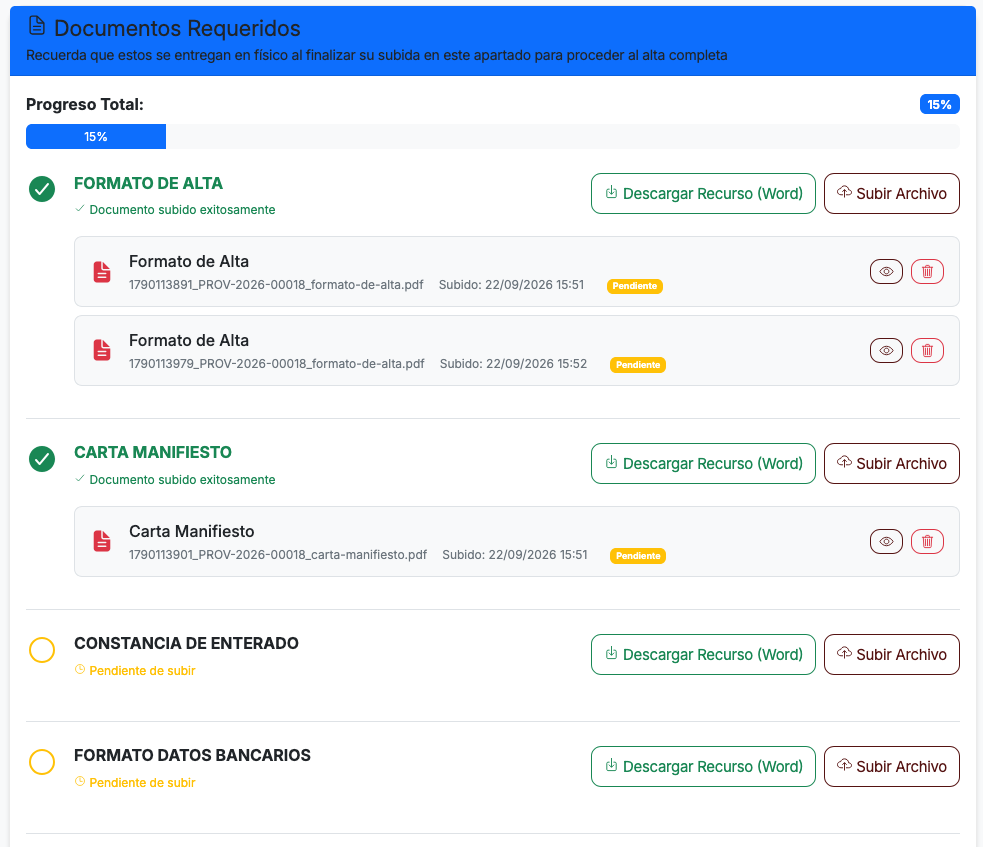Click the CARTA MANIFIESTO section heading
983x847 pixels.
(153, 453)
